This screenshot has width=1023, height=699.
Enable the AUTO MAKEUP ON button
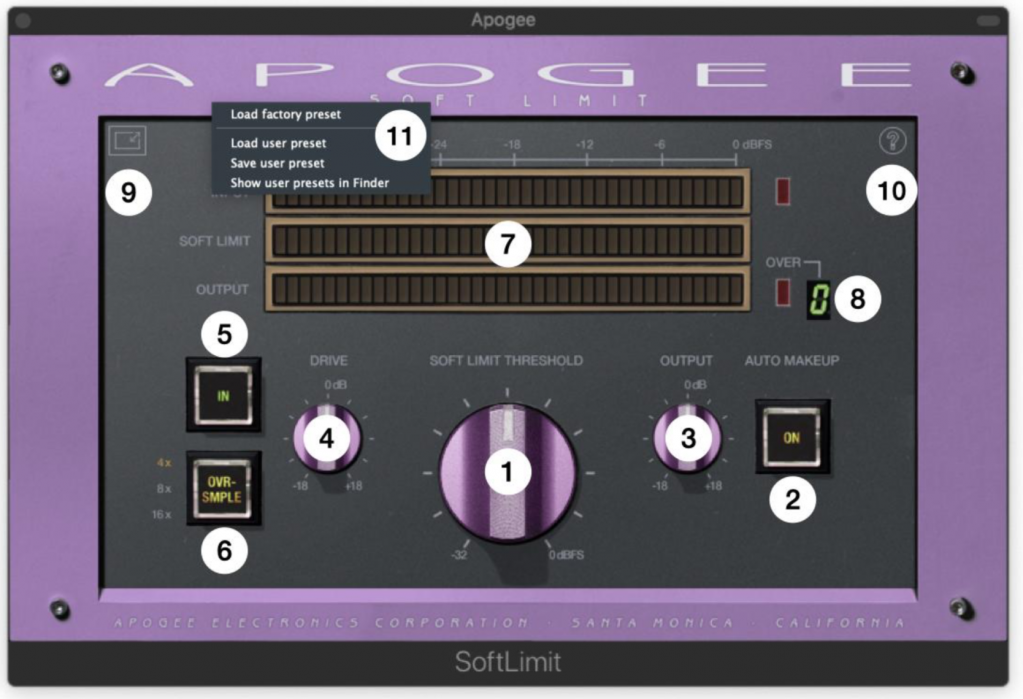click(793, 437)
